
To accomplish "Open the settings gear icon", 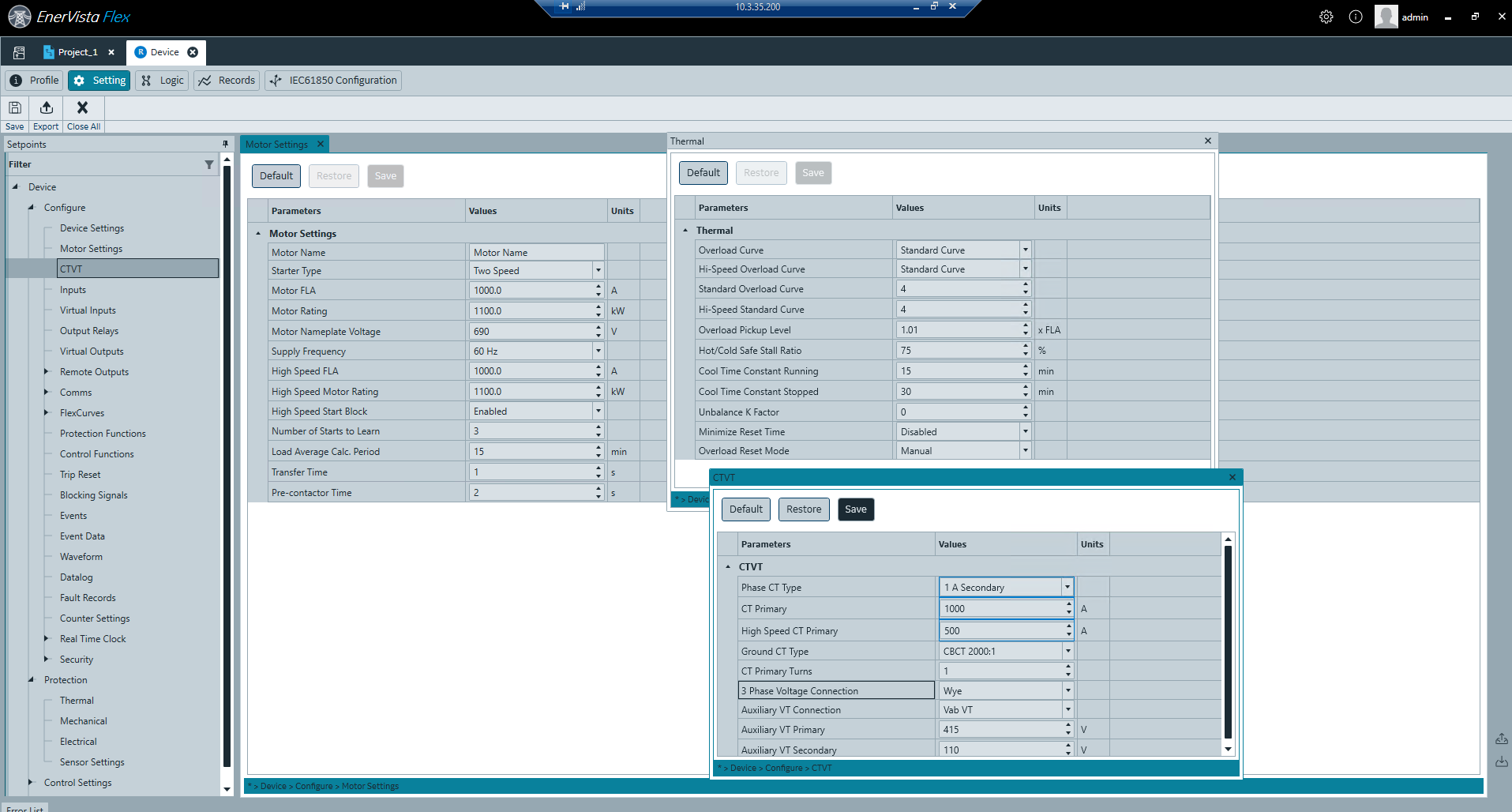I will pos(1326,17).
